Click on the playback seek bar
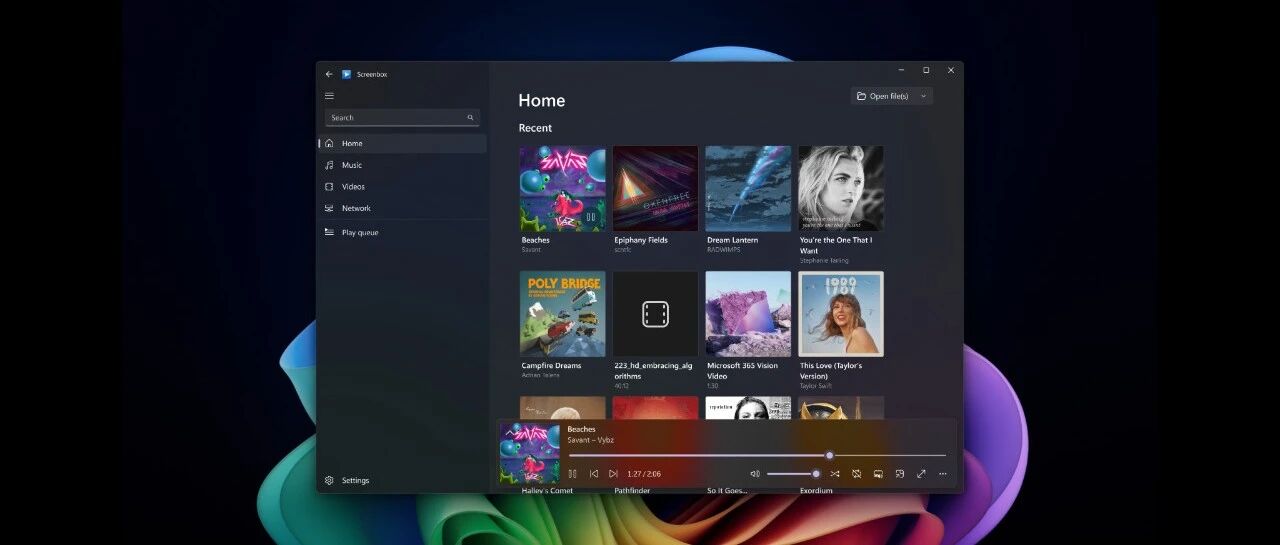 tap(757, 455)
